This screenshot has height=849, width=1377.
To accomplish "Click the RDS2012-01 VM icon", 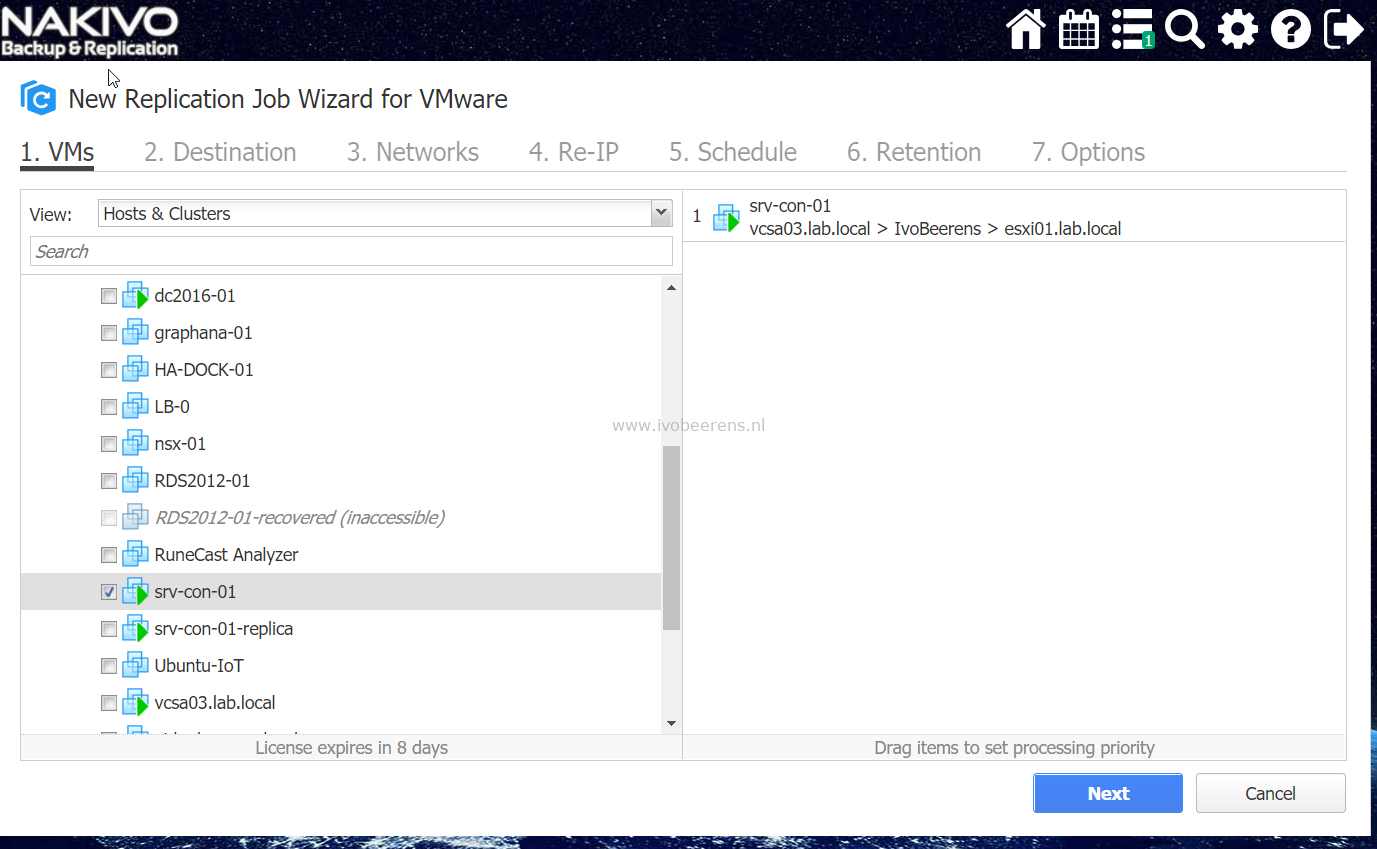I will point(135,481).
